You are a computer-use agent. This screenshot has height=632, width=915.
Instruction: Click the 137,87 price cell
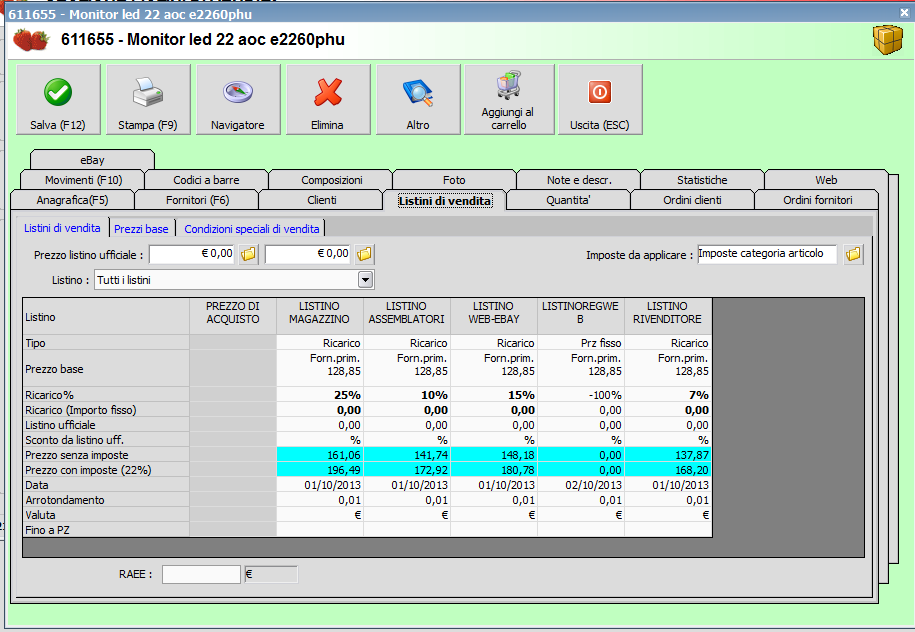[x=668, y=455]
